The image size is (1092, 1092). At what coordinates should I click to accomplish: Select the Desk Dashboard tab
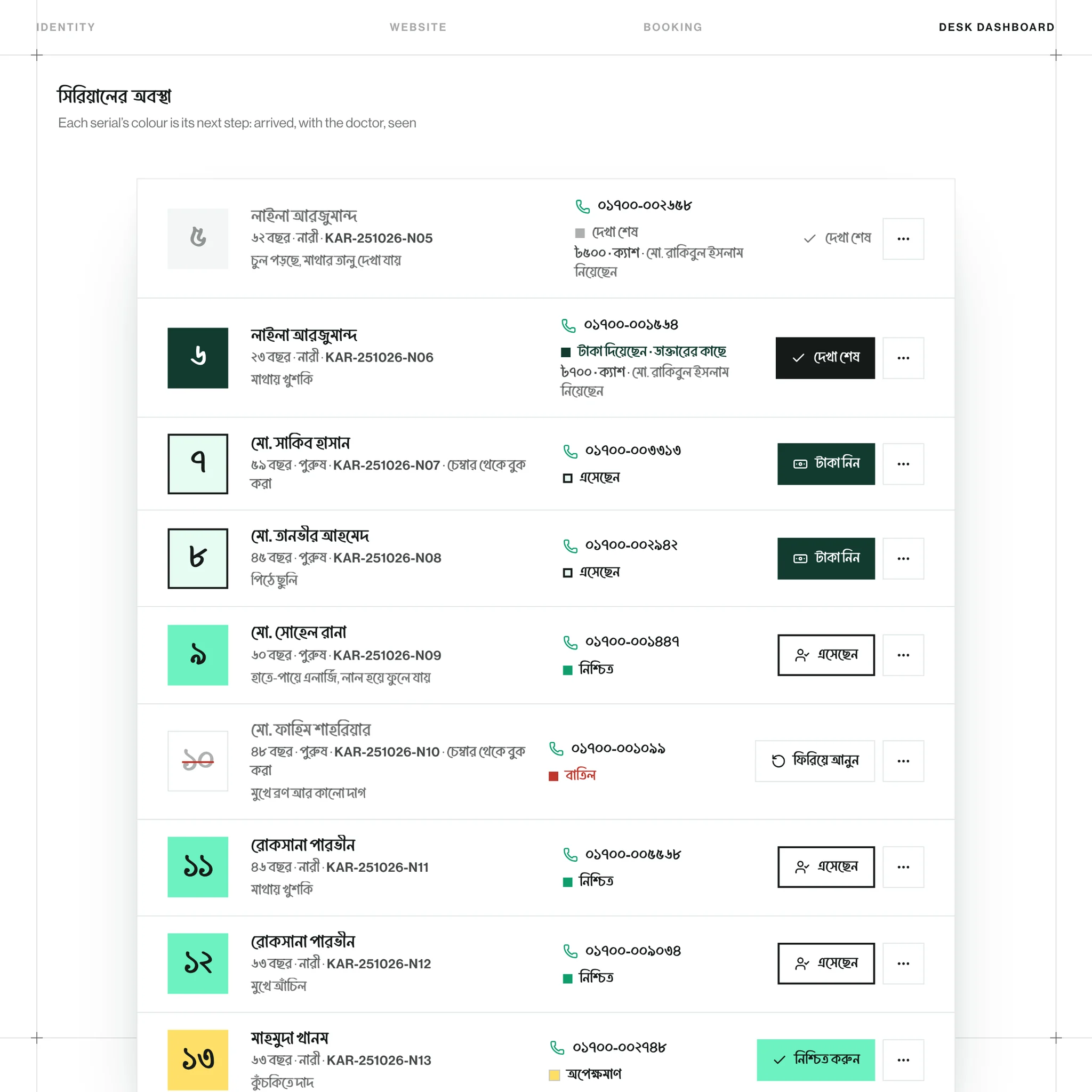coord(997,27)
